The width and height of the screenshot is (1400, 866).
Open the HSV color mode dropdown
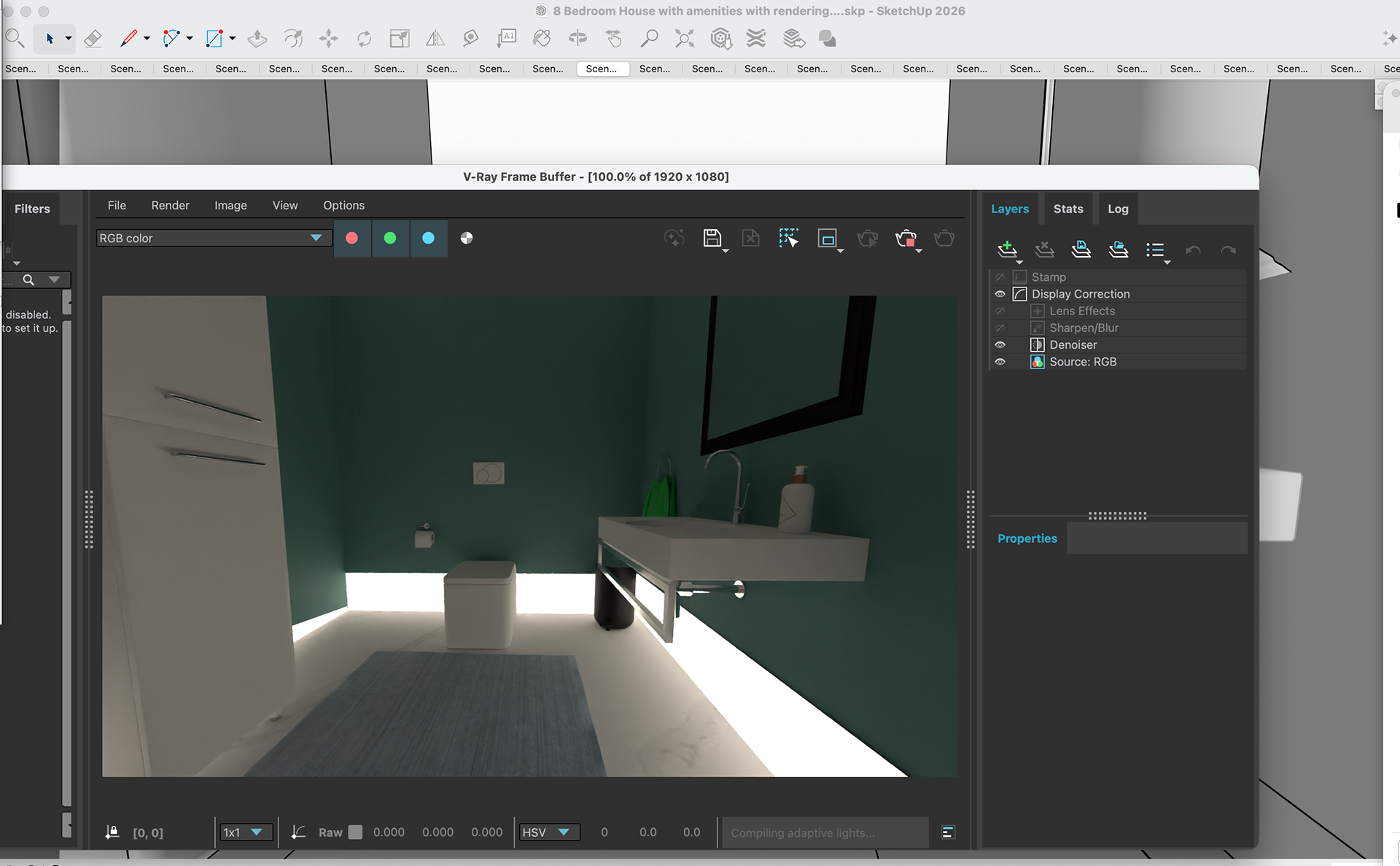pyautogui.click(x=548, y=832)
